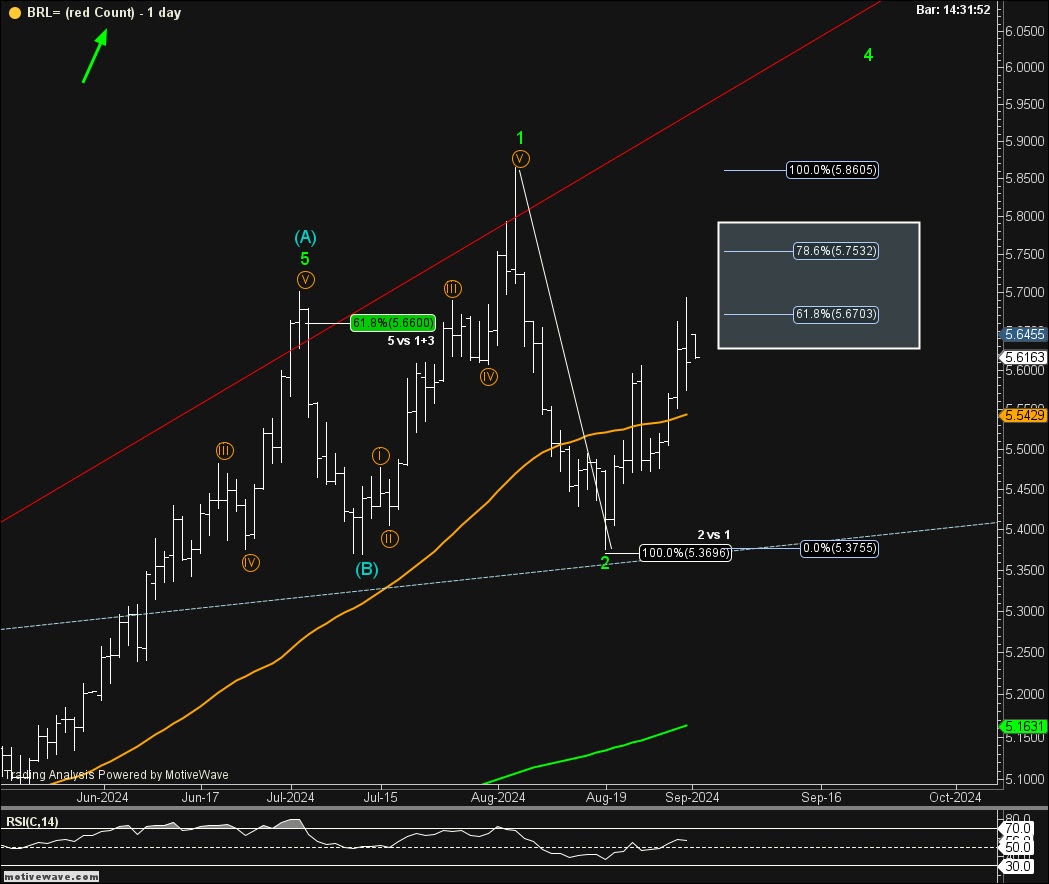The width and height of the screenshot is (1049, 884).
Task: Select the 61.8%(5.6703) level label
Action: tap(836, 314)
